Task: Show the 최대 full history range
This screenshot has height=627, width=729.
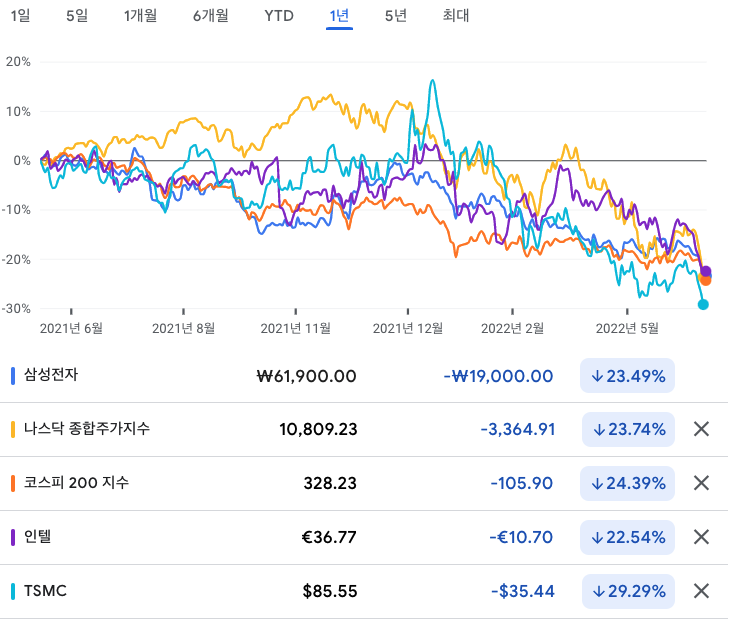Action: pos(456,16)
